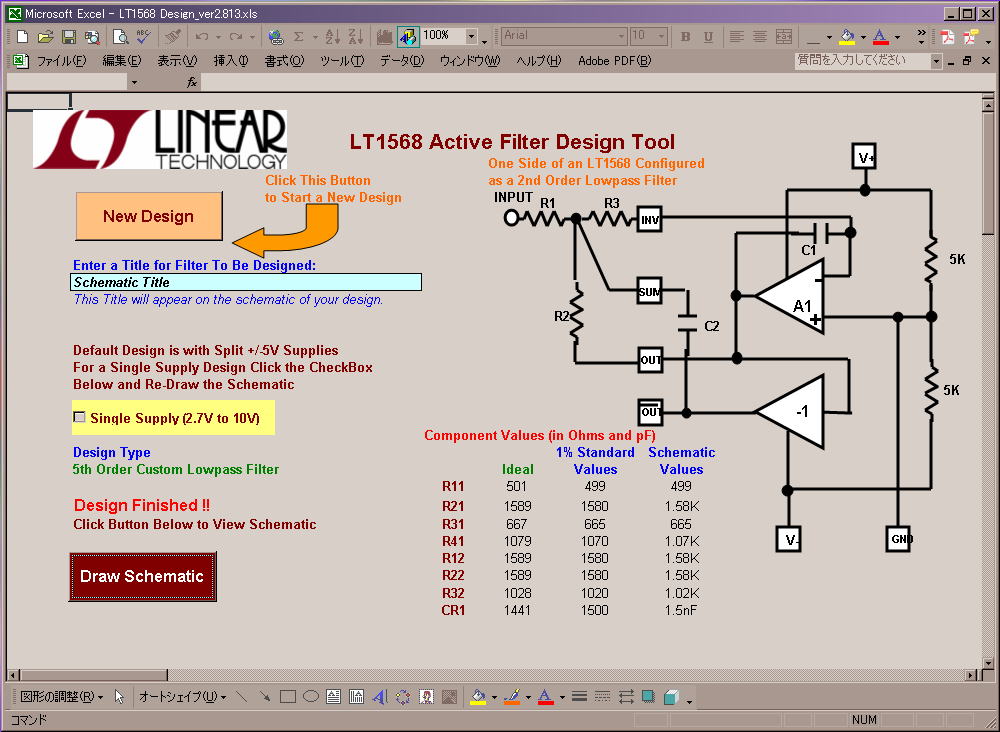The image size is (1000, 732).
Task: Select the Rectangle drawing tool
Action: (288, 697)
